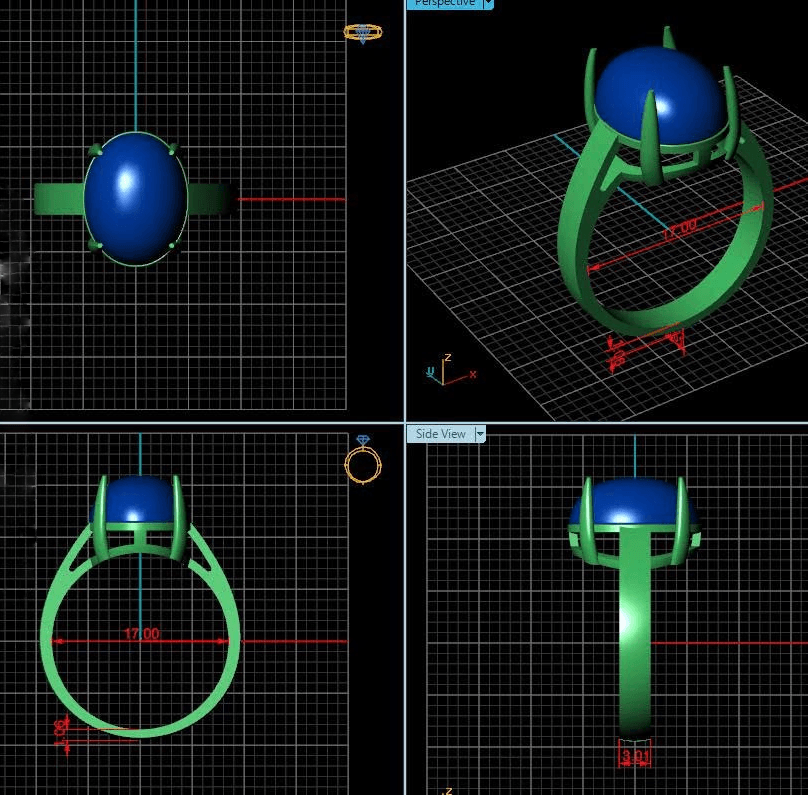Image resolution: width=808 pixels, height=795 pixels.
Task: Click the orange front-view ring orientation icon
Action: [x=363, y=460]
